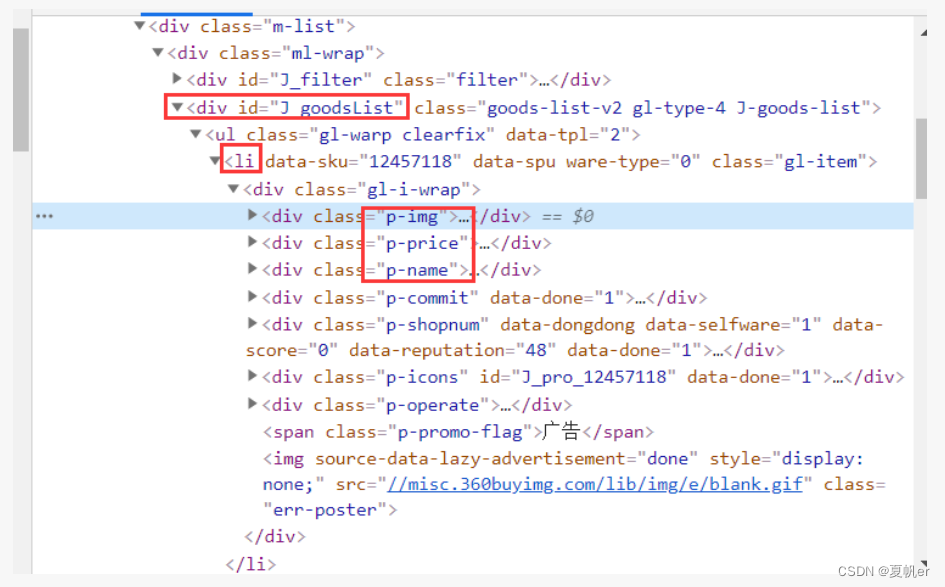Expand the p-price div node
Screen dimensions: 945x587
[252, 242]
